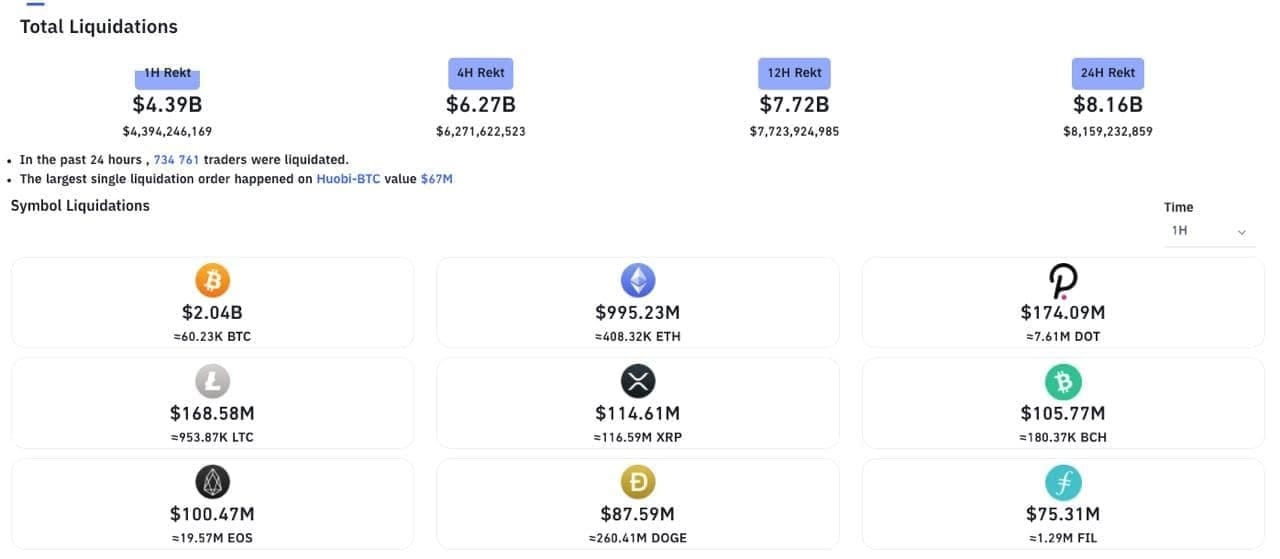The width and height of the screenshot is (1280, 559).
Task: Click the $4.39B one-hour total
Action: coord(167,105)
